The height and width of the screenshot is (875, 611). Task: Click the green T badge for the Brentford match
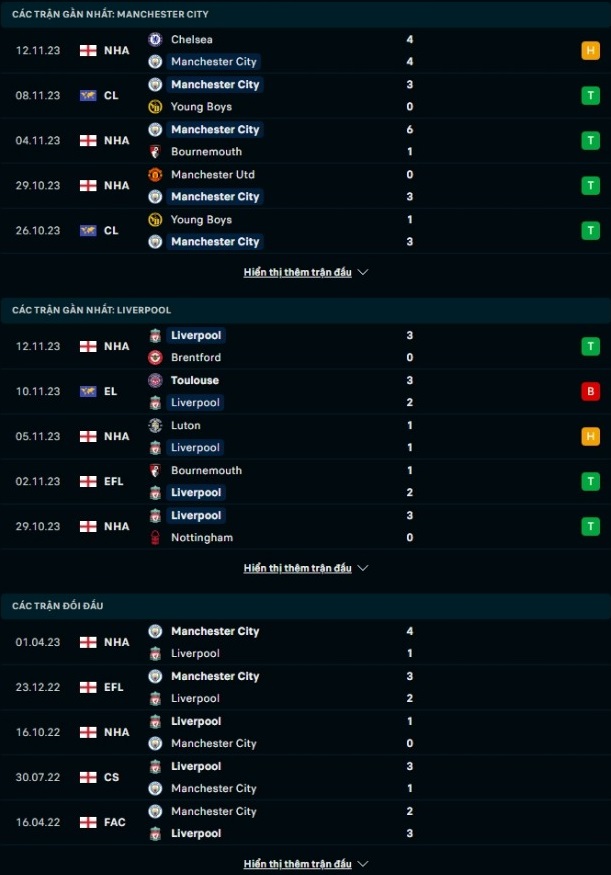tap(590, 346)
